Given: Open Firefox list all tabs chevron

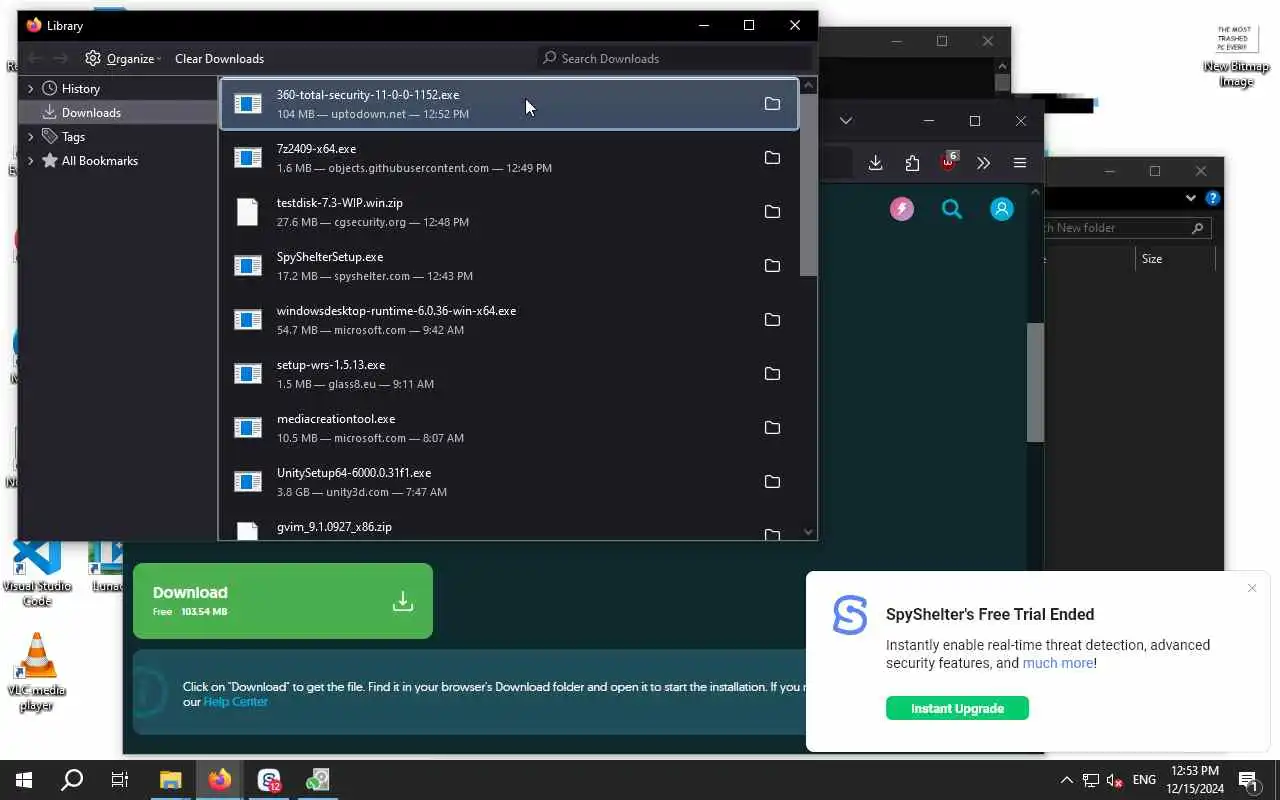Looking at the screenshot, I should click(x=846, y=120).
